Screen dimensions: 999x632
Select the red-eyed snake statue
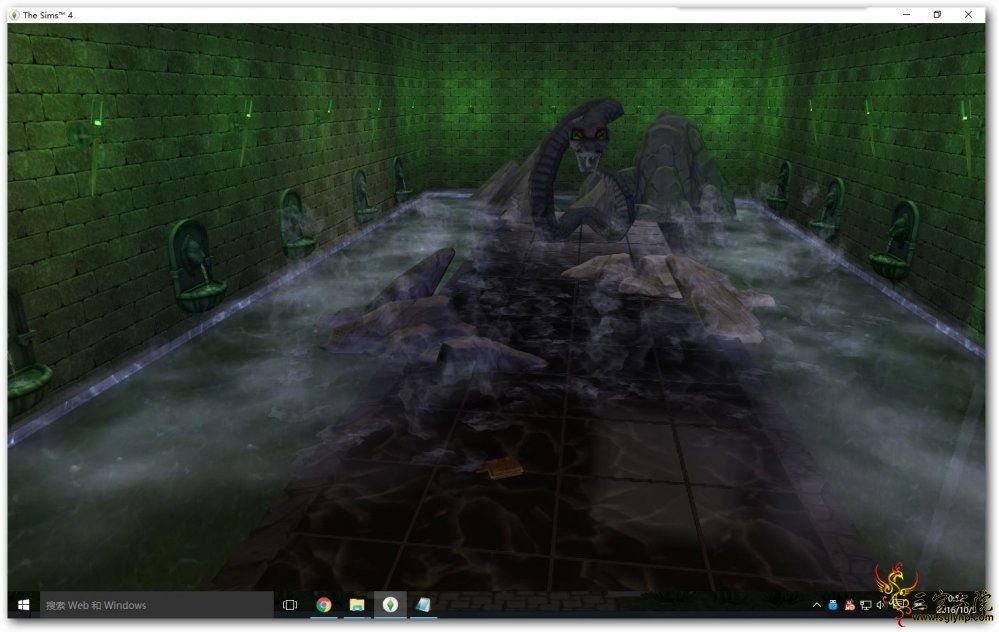(x=580, y=169)
